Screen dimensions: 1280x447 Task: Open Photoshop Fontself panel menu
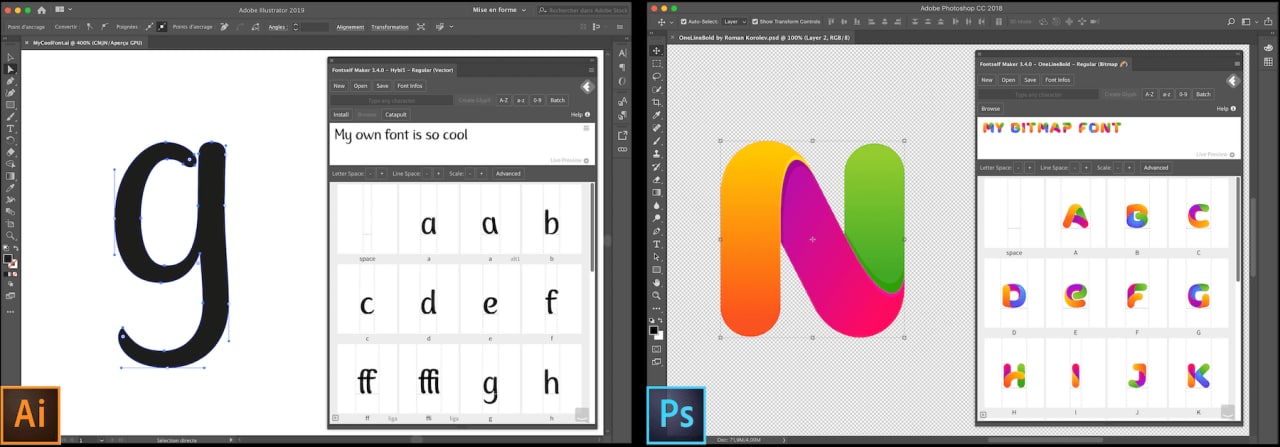pyautogui.click(x=1237, y=64)
